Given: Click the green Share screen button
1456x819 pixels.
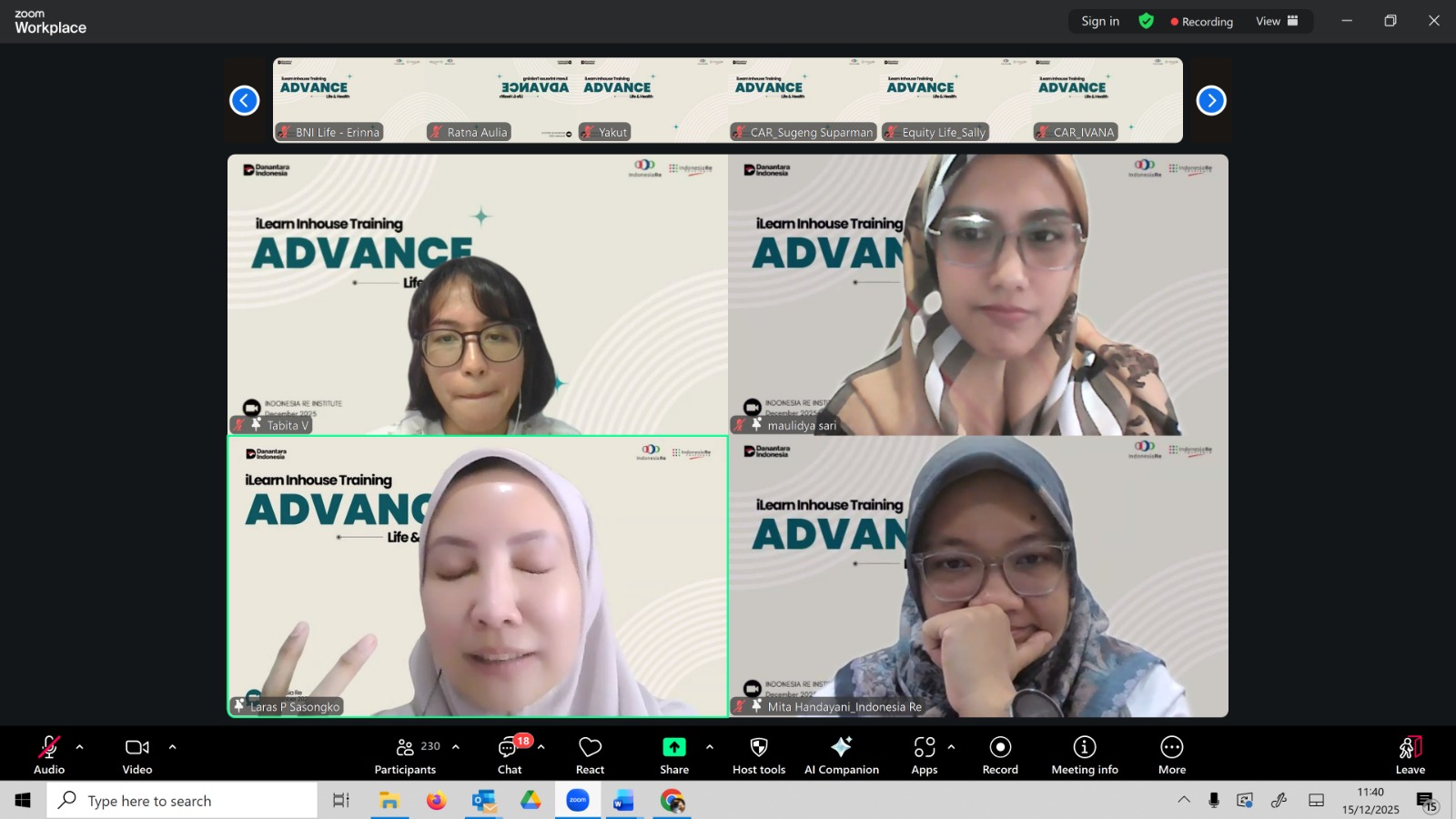Looking at the screenshot, I should tap(674, 755).
